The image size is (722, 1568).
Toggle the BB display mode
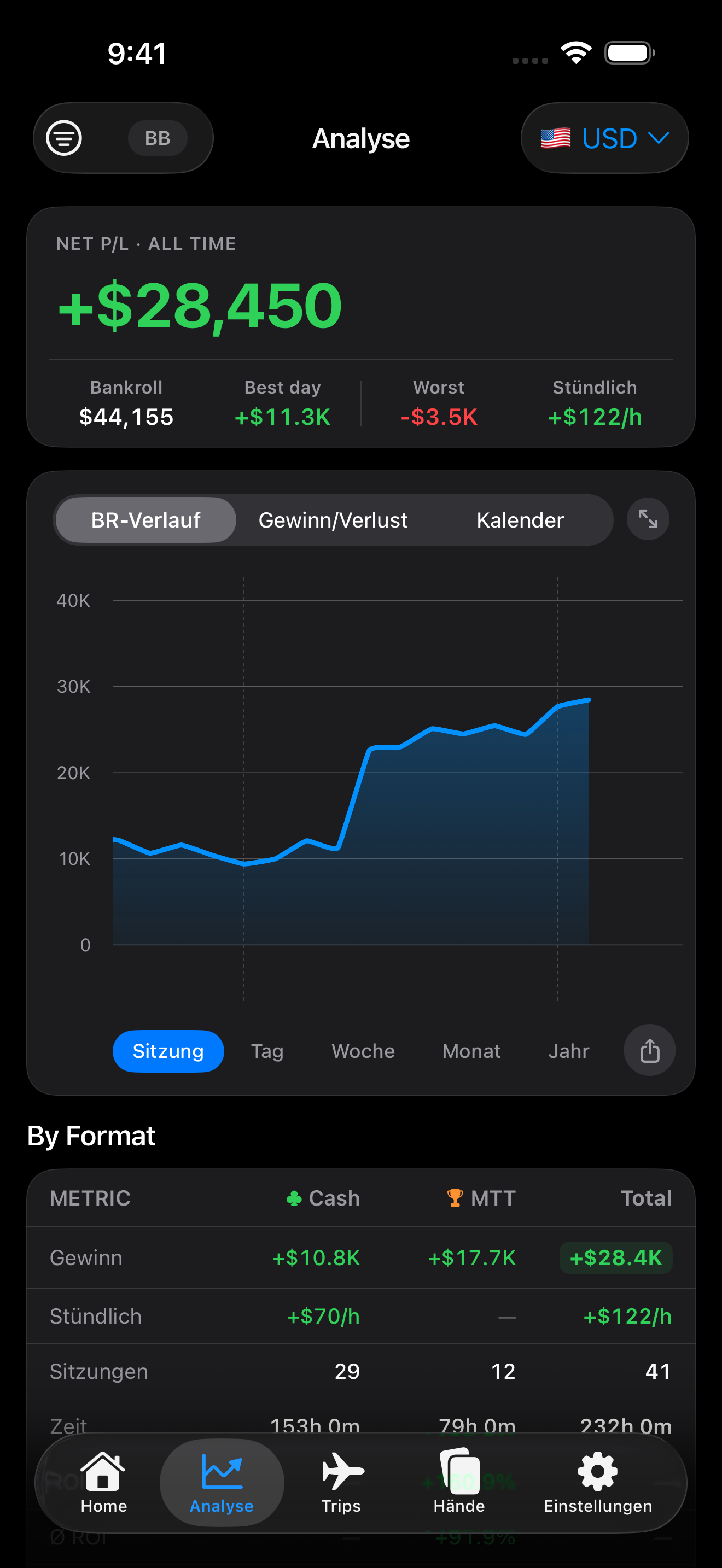158,138
